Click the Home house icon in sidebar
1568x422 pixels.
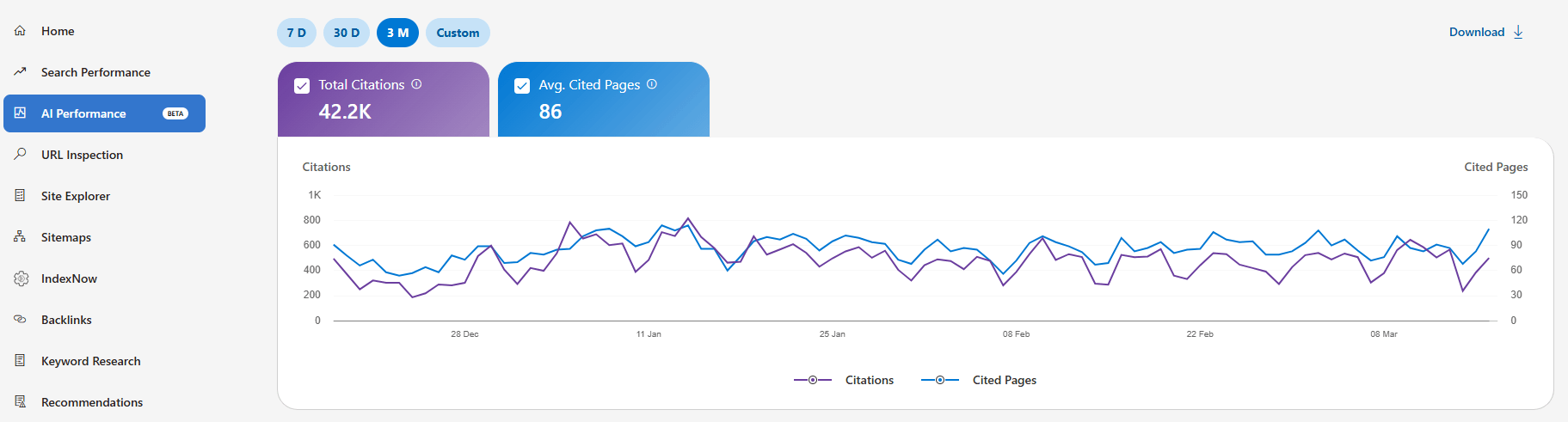20,31
